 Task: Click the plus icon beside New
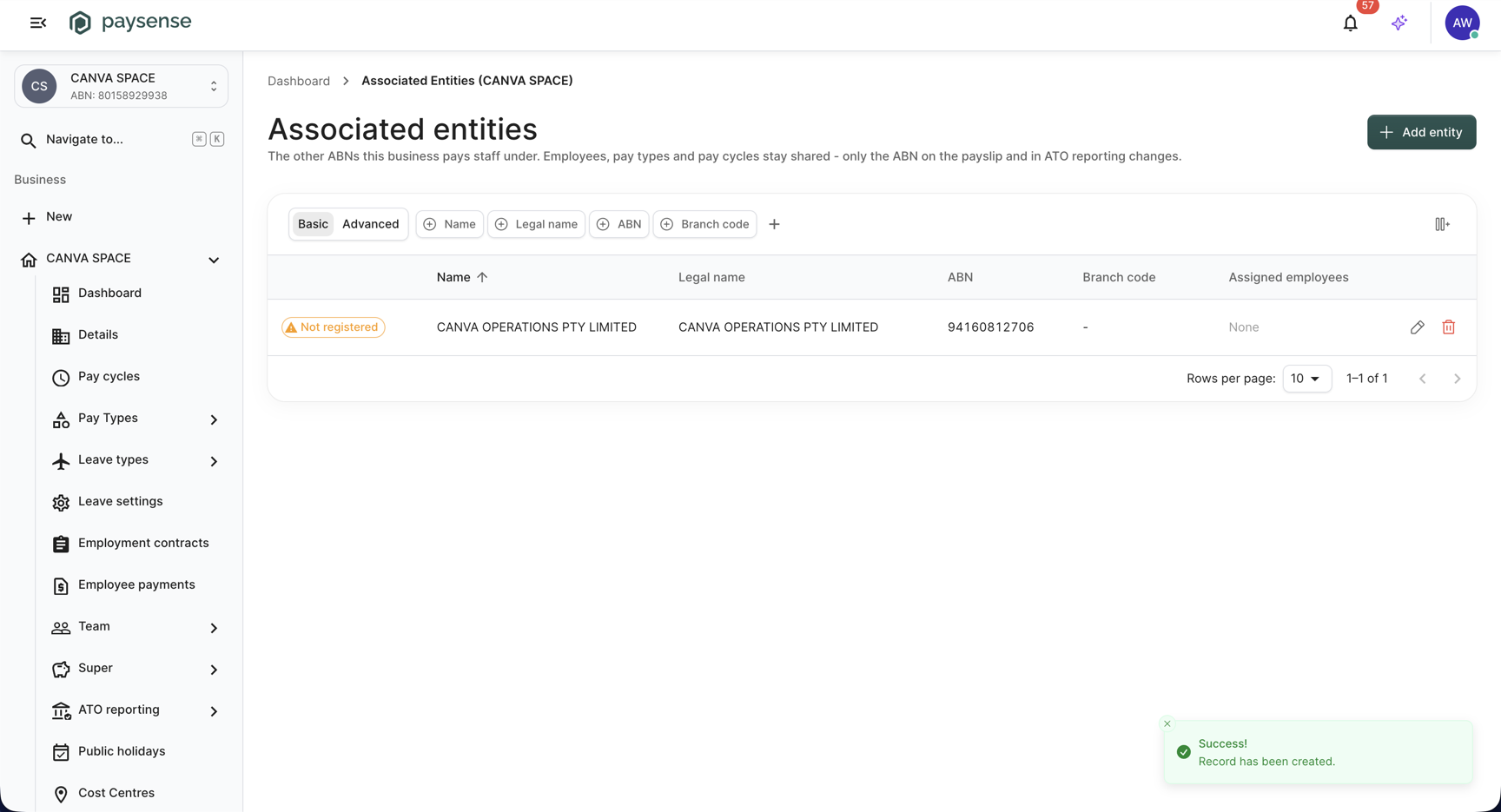29,217
